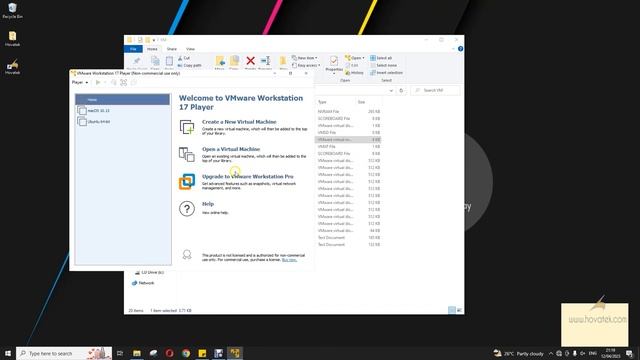The width and height of the screenshot is (640, 360).
Task: Open the Player dropdown menu
Action: (80, 82)
